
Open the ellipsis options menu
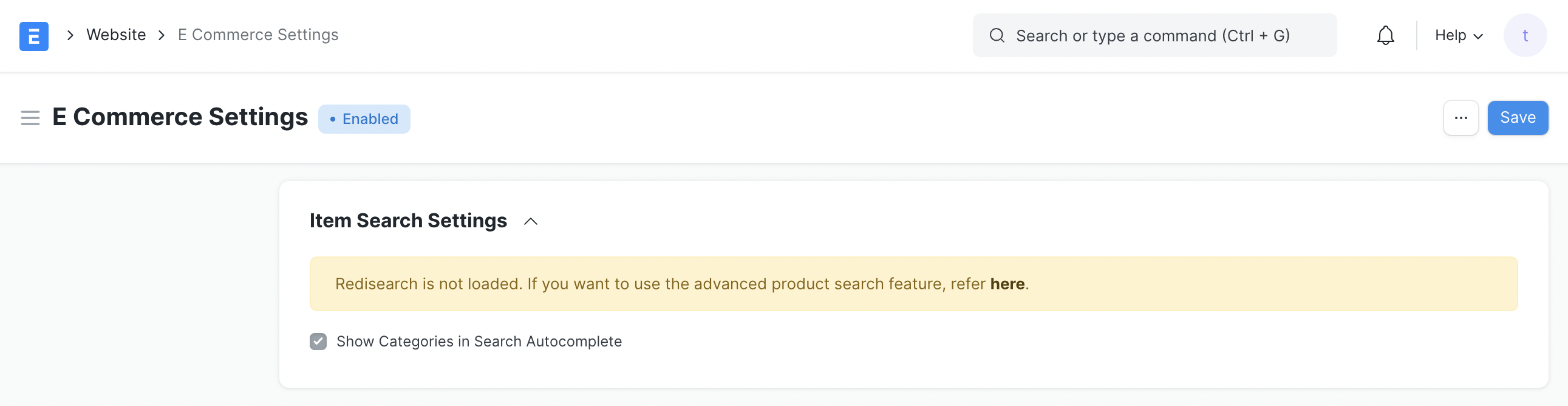(x=1461, y=117)
